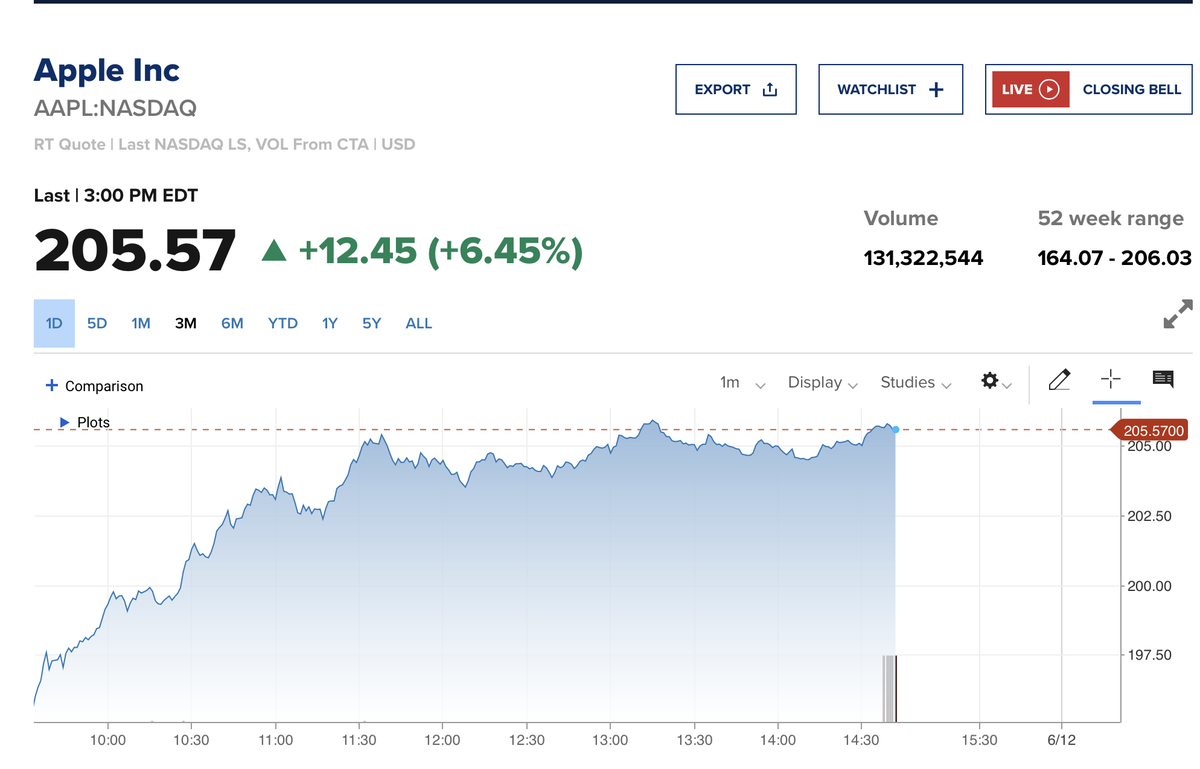Select the pencil drawing tool
This screenshot has height=769, width=1200.
click(1059, 380)
